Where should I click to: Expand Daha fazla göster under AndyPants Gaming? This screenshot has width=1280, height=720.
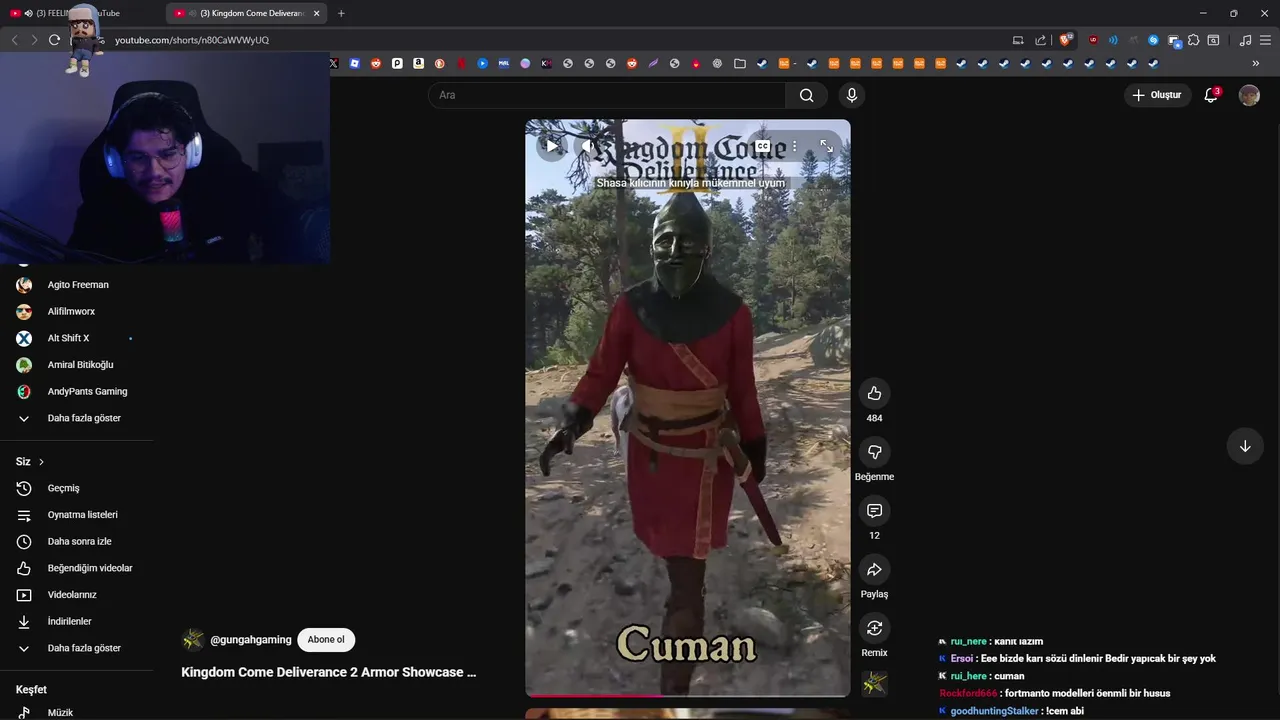[77, 418]
